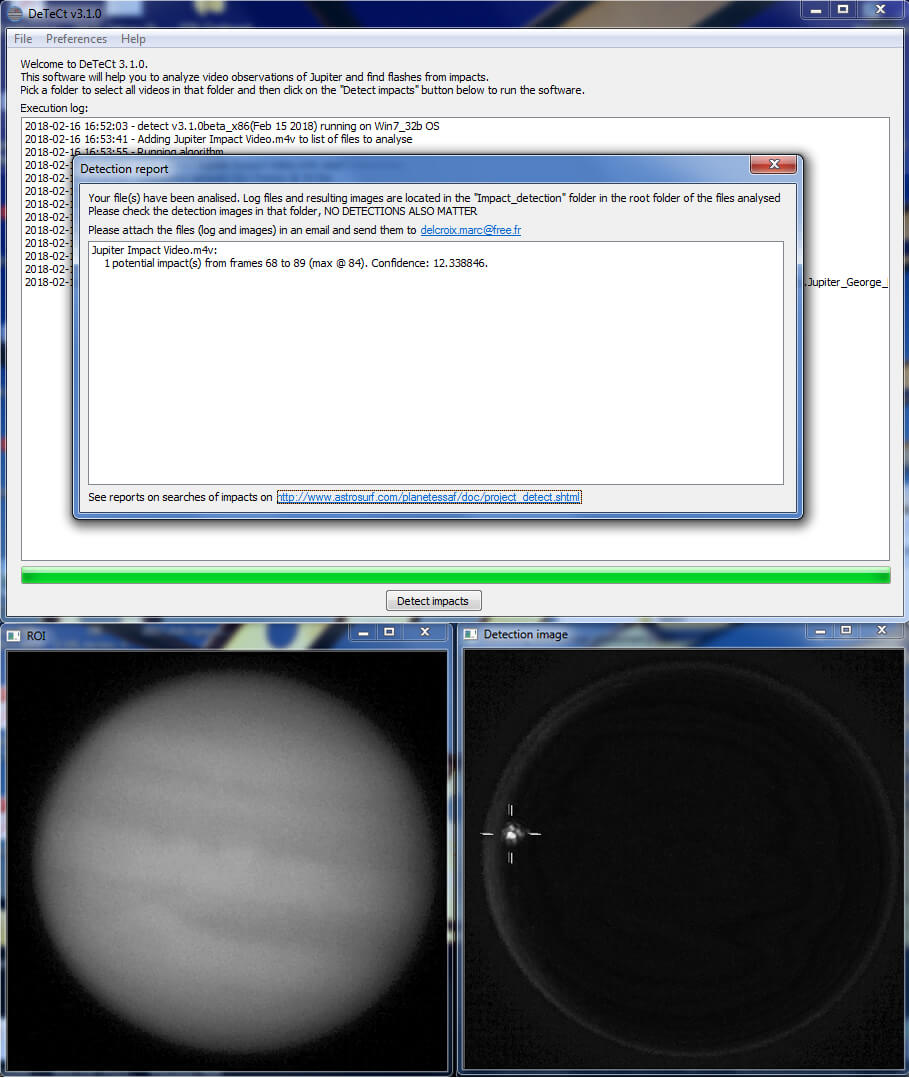Click the potential impact result line

(295, 263)
